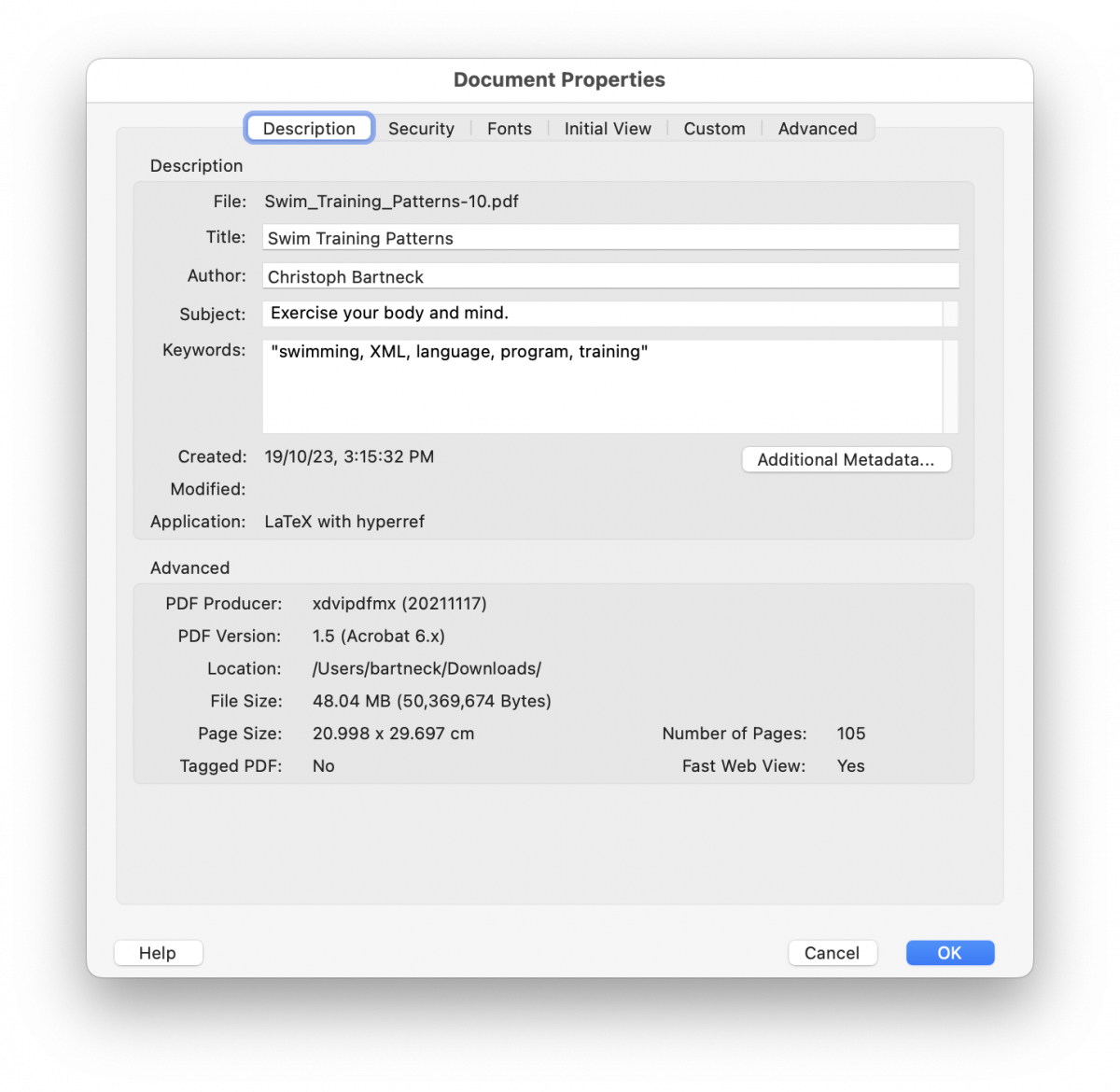Viewport: 1120px width, 1092px height.
Task: Open the Fonts tab
Action: (509, 129)
